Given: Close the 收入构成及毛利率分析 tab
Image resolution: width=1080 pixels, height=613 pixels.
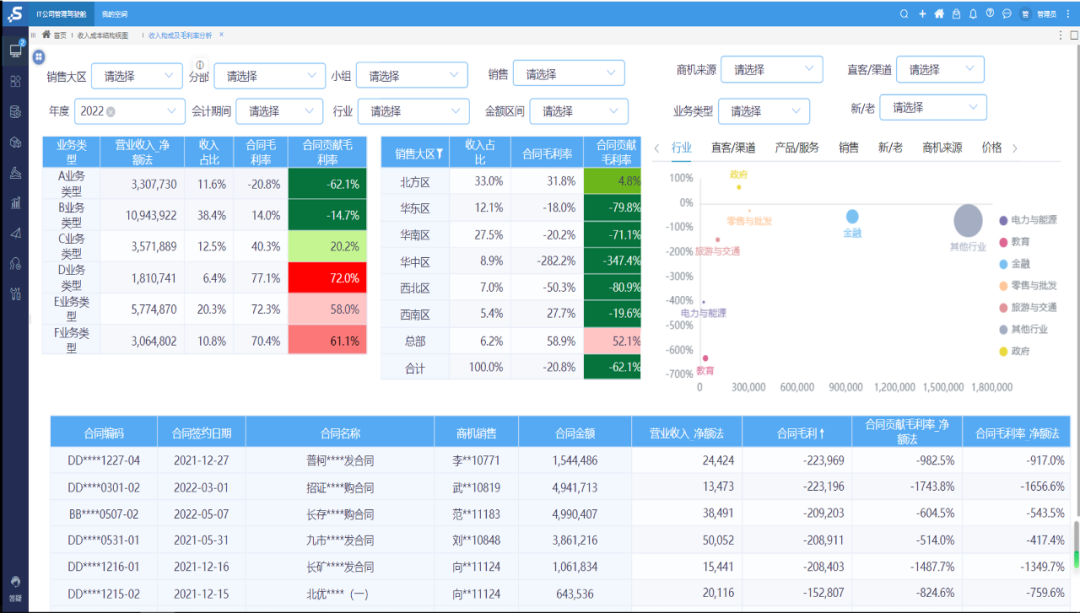Looking at the screenshot, I should [221, 34].
